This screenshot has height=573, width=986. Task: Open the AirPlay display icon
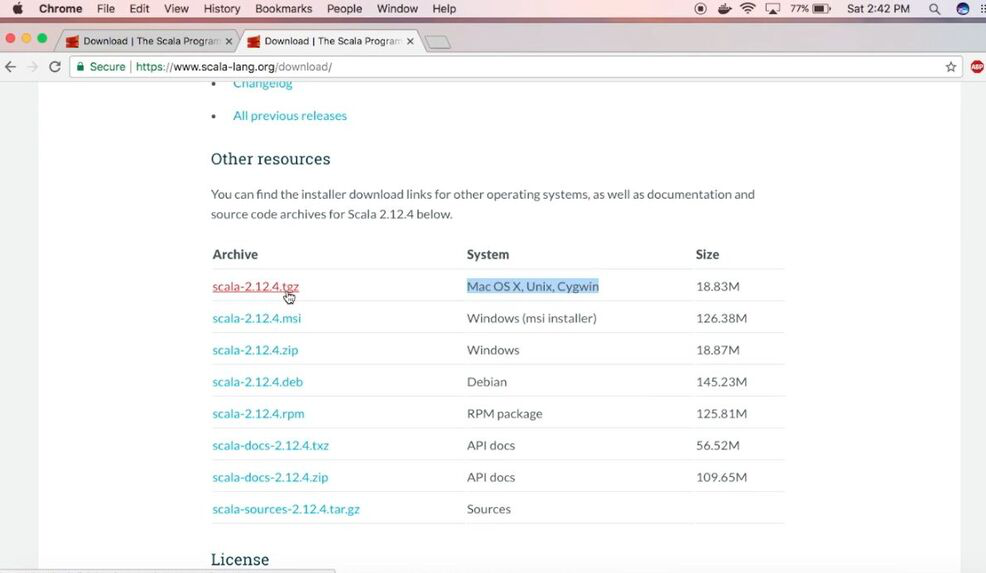(x=772, y=9)
